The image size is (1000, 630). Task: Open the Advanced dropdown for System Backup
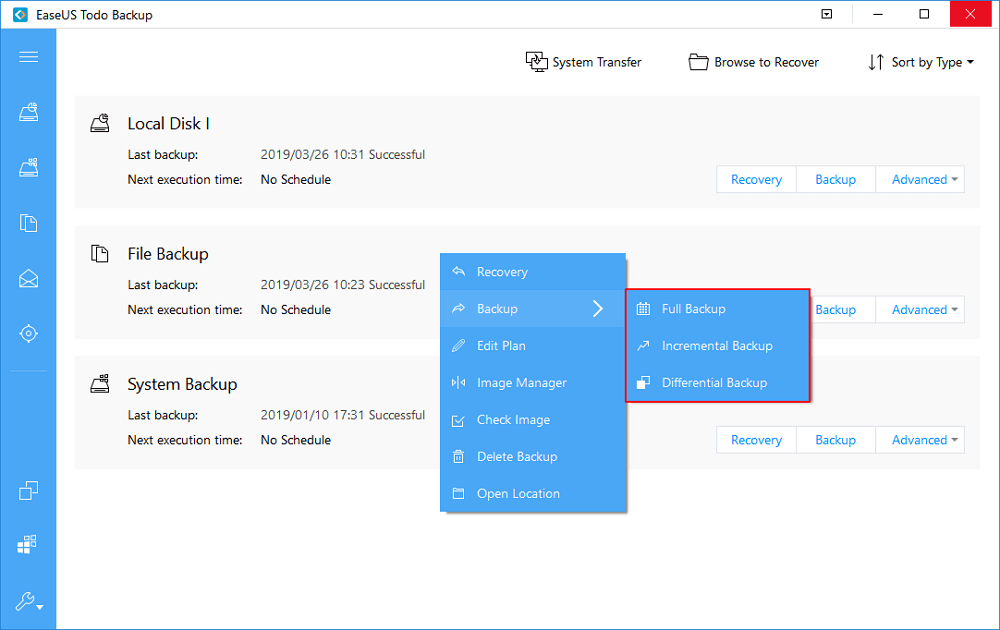click(919, 439)
